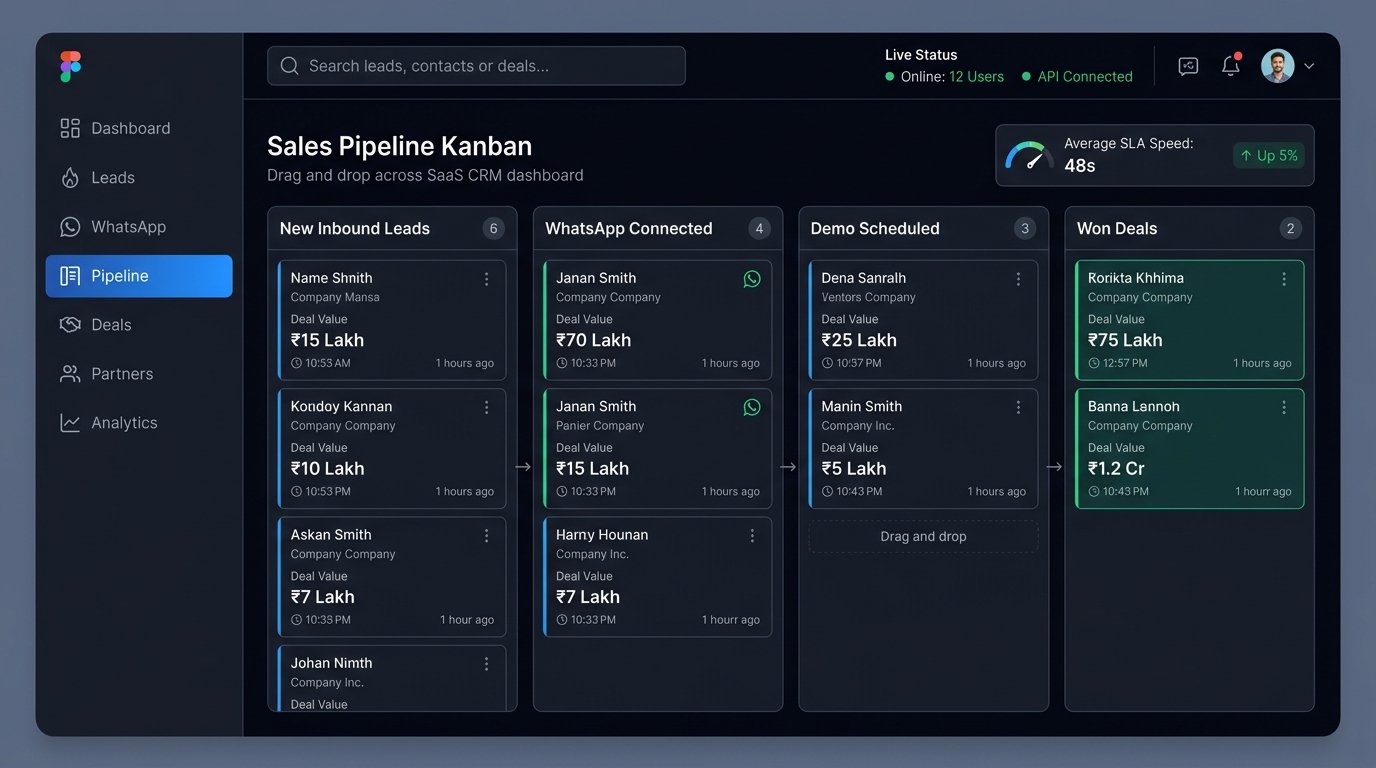Screen dimensions: 1376x768
Task: Open the options menu on the Manin Smith card
Action: 1018,407
